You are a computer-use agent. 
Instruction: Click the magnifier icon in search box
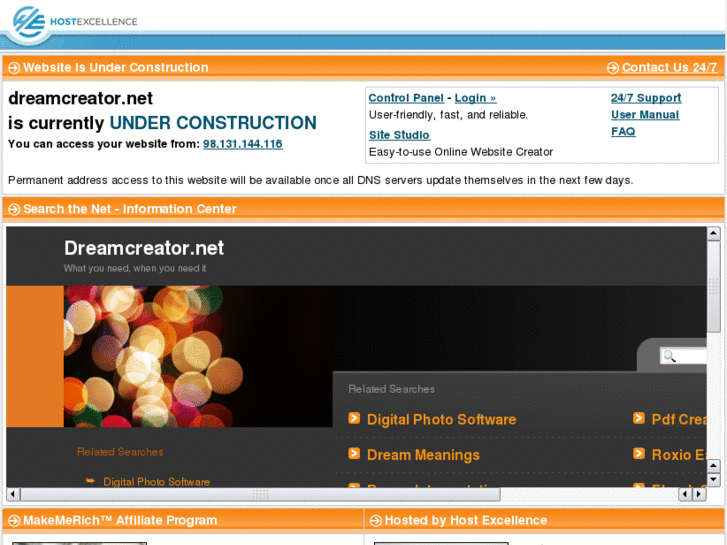(670, 356)
